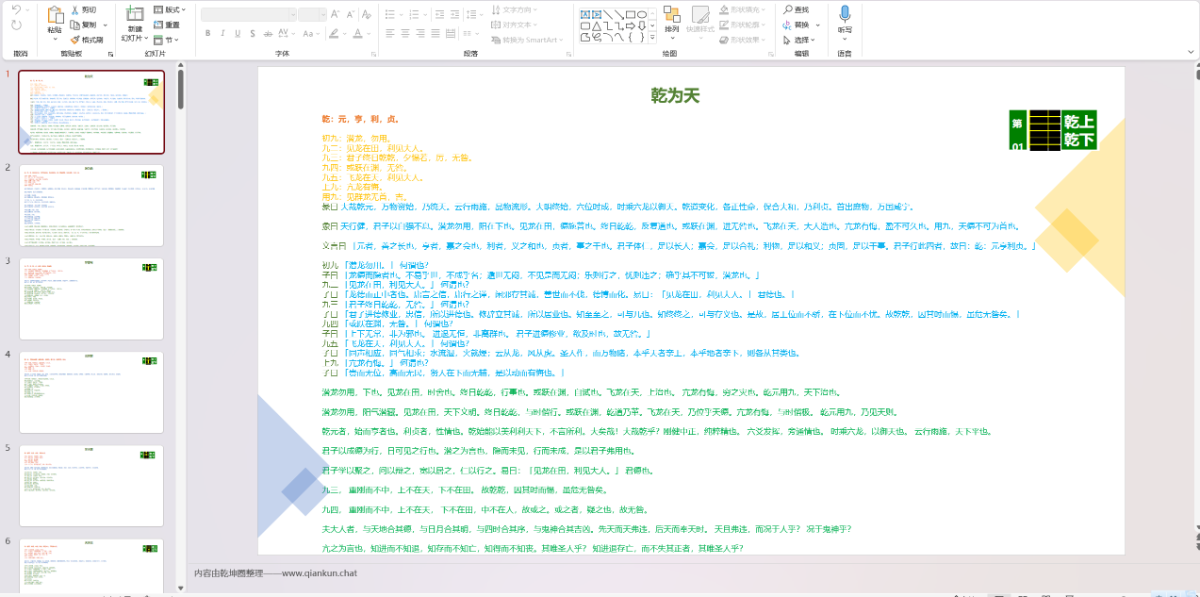Select slide 3 thumbnail in the slide panel
This screenshot has width=1200, height=597.
(91, 297)
